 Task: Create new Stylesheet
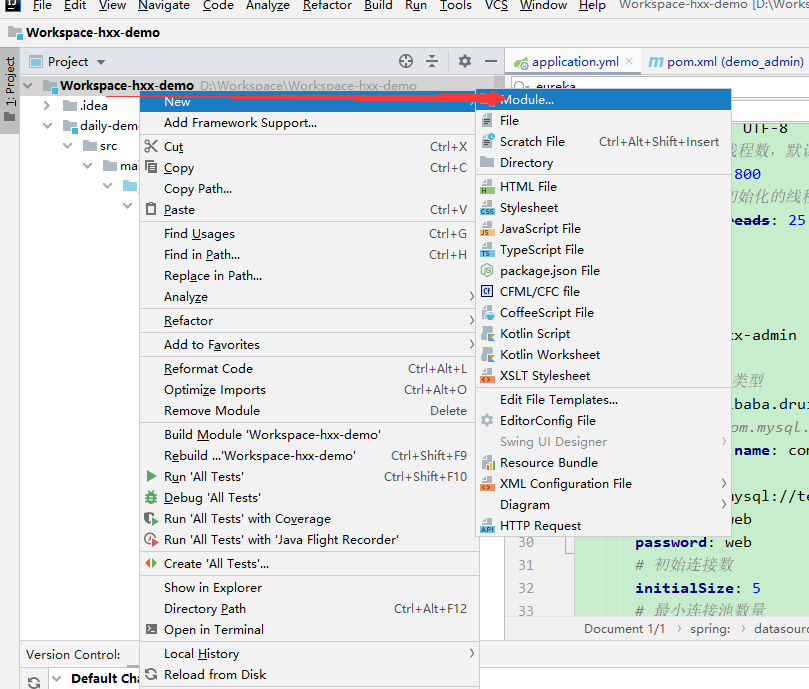tap(604, 207)
